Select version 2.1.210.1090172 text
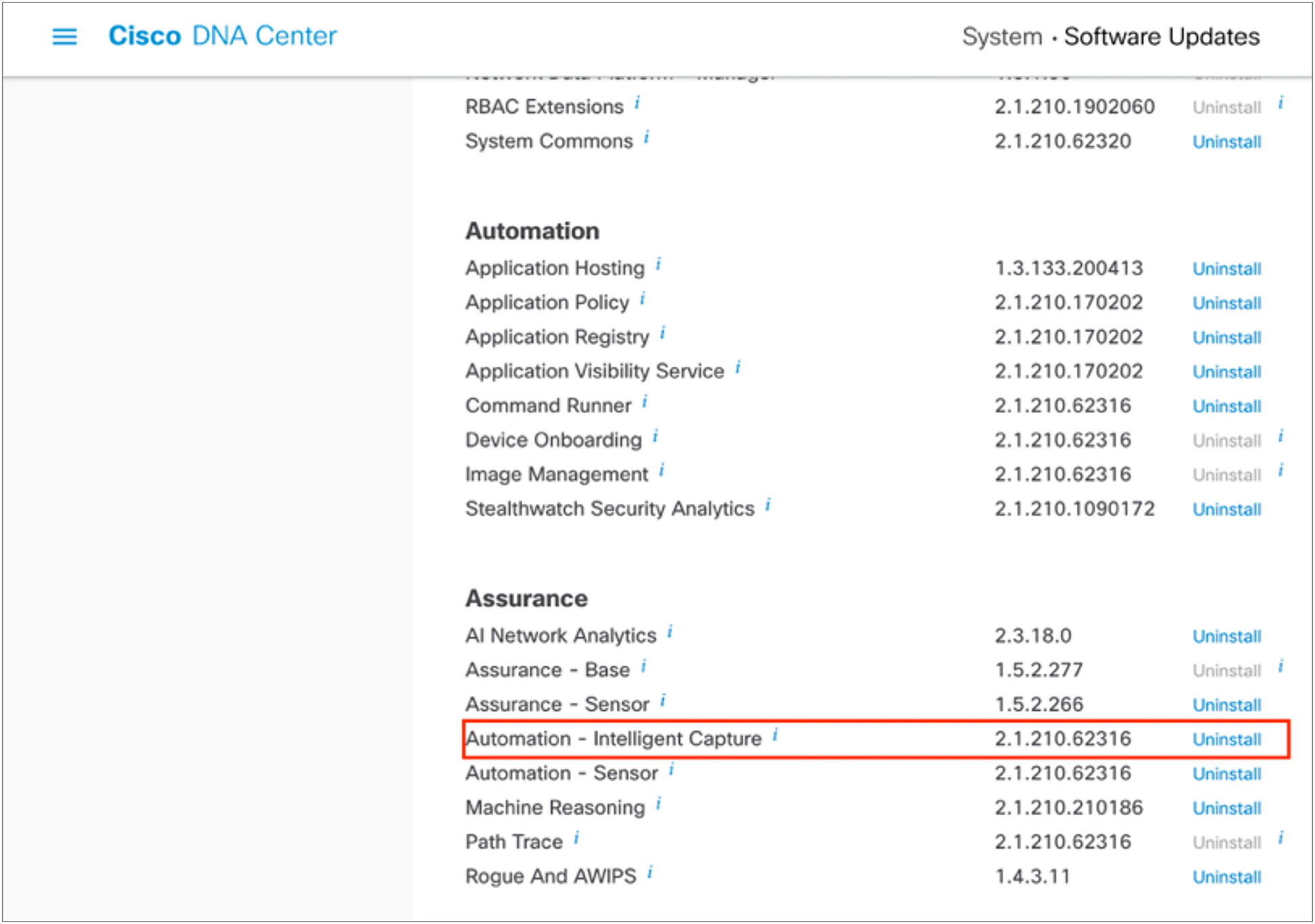 (x=1074, y=509)
